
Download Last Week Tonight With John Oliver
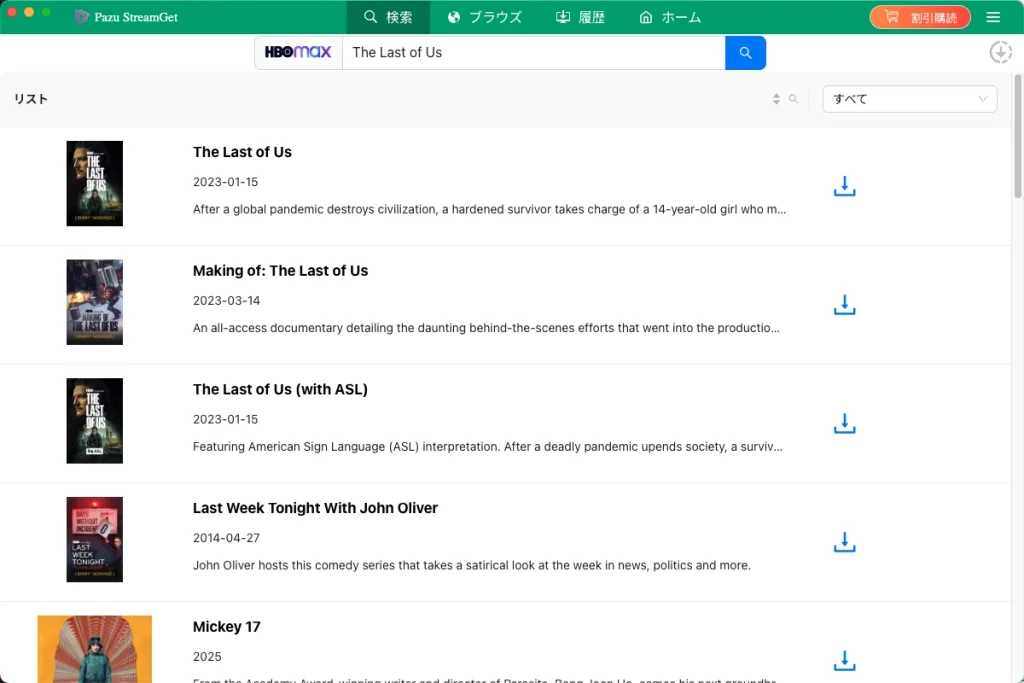click(x=844, y=542)
